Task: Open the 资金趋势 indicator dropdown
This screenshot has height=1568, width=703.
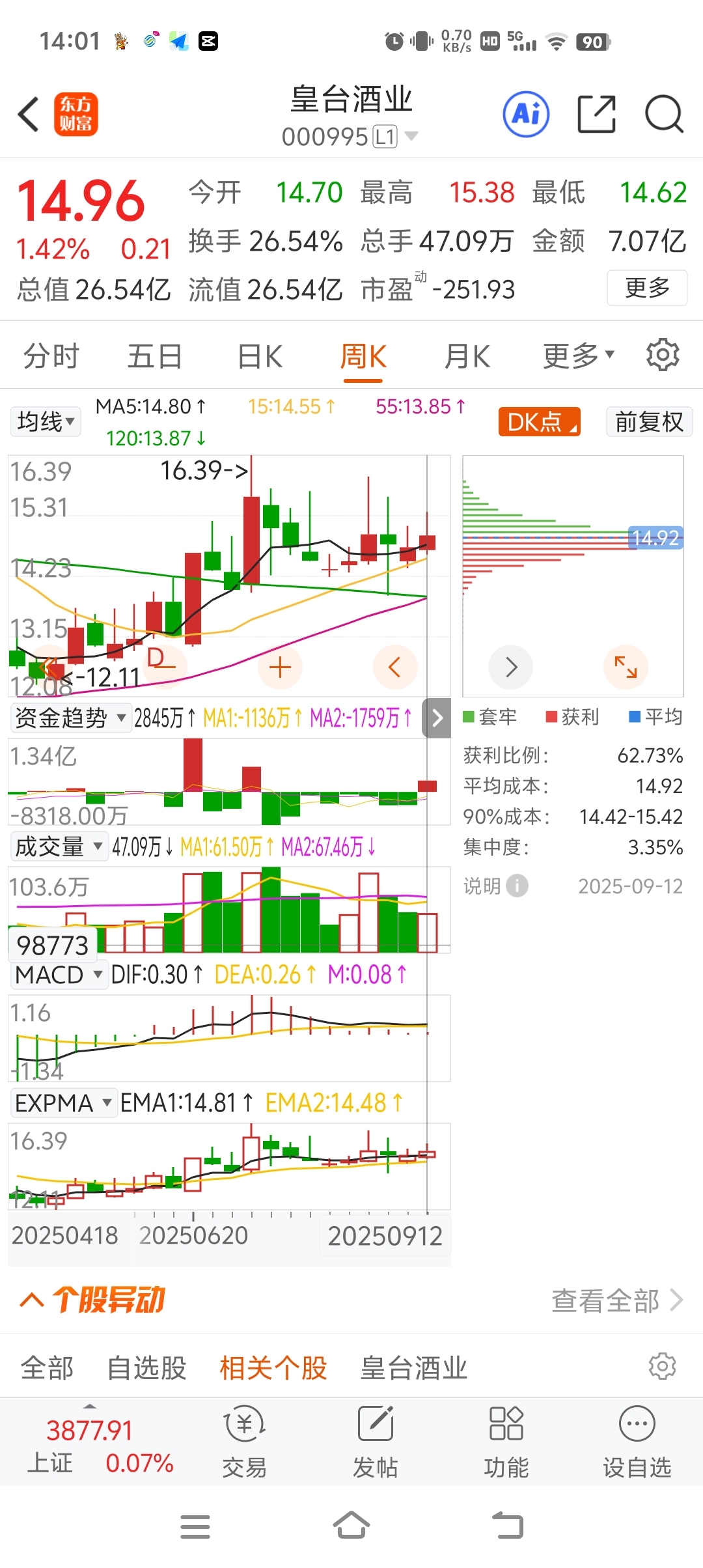Action: (x=70, y=718)
